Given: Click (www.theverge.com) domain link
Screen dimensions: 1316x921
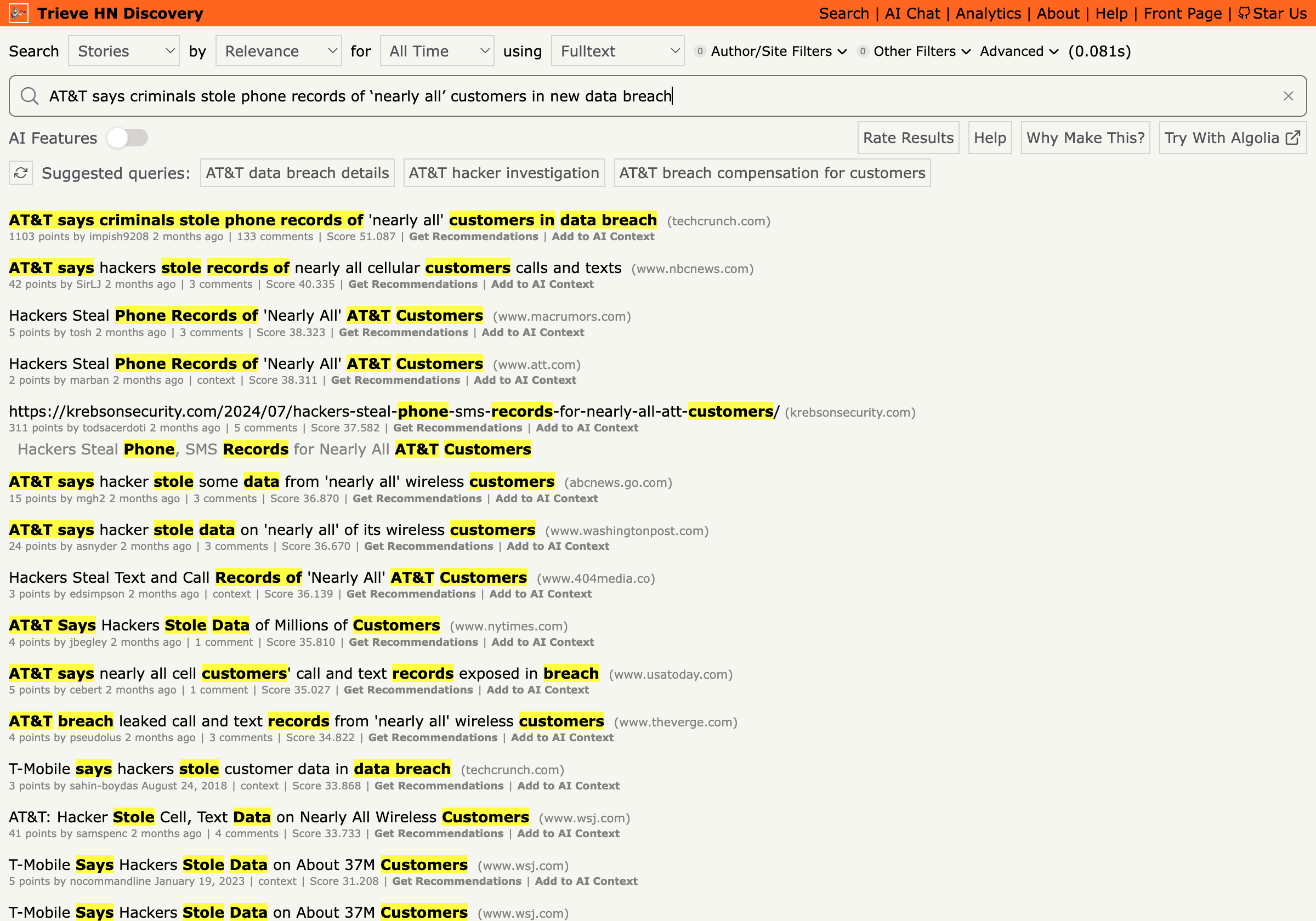Looking at the screenshot, I should (675, 721).
